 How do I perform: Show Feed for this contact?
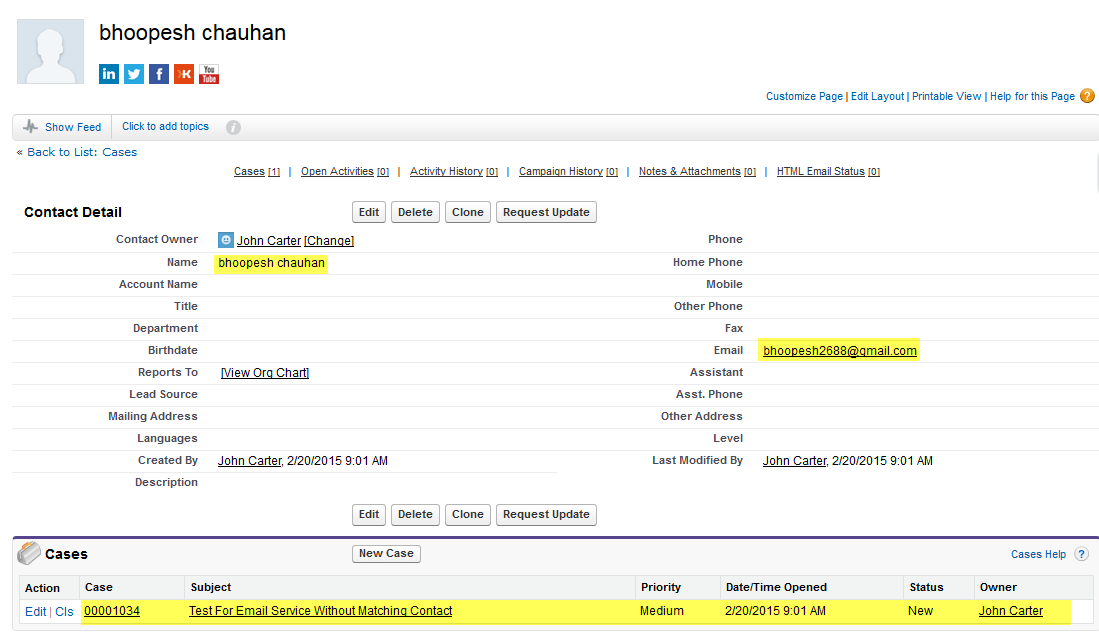[x=63, y=127]
